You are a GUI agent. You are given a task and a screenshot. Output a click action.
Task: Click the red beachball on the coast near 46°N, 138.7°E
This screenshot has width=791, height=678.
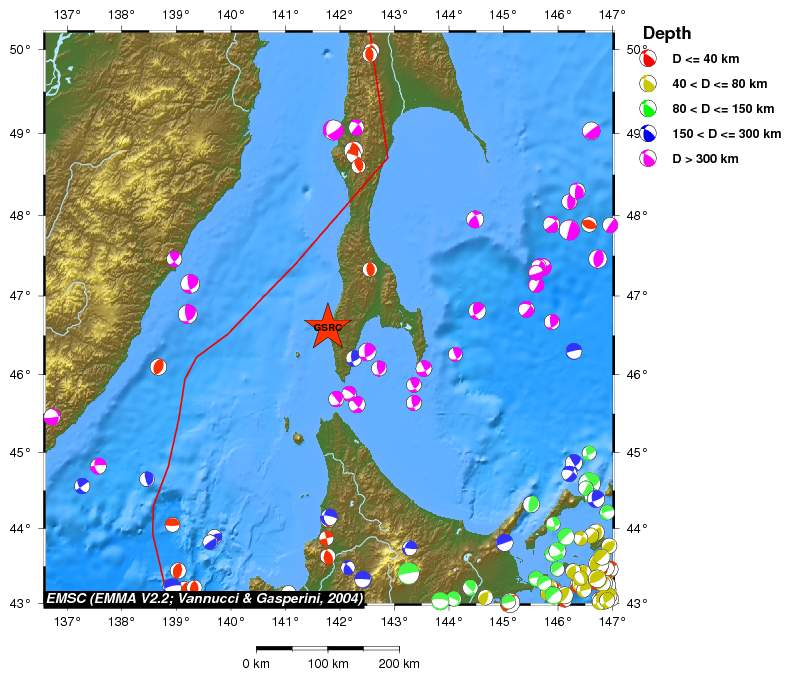[x=158, y=367]
